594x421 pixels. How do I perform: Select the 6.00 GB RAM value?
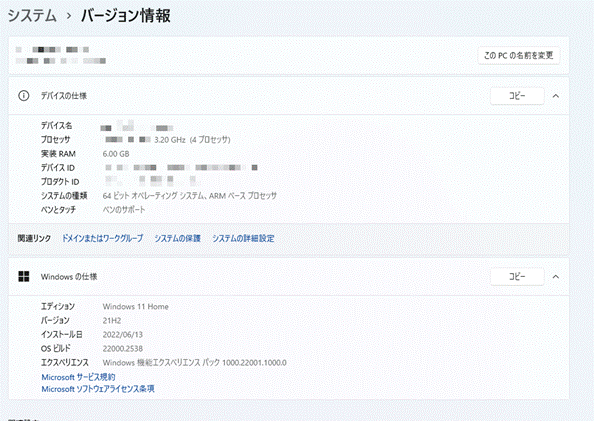click(x=116, y=154)
